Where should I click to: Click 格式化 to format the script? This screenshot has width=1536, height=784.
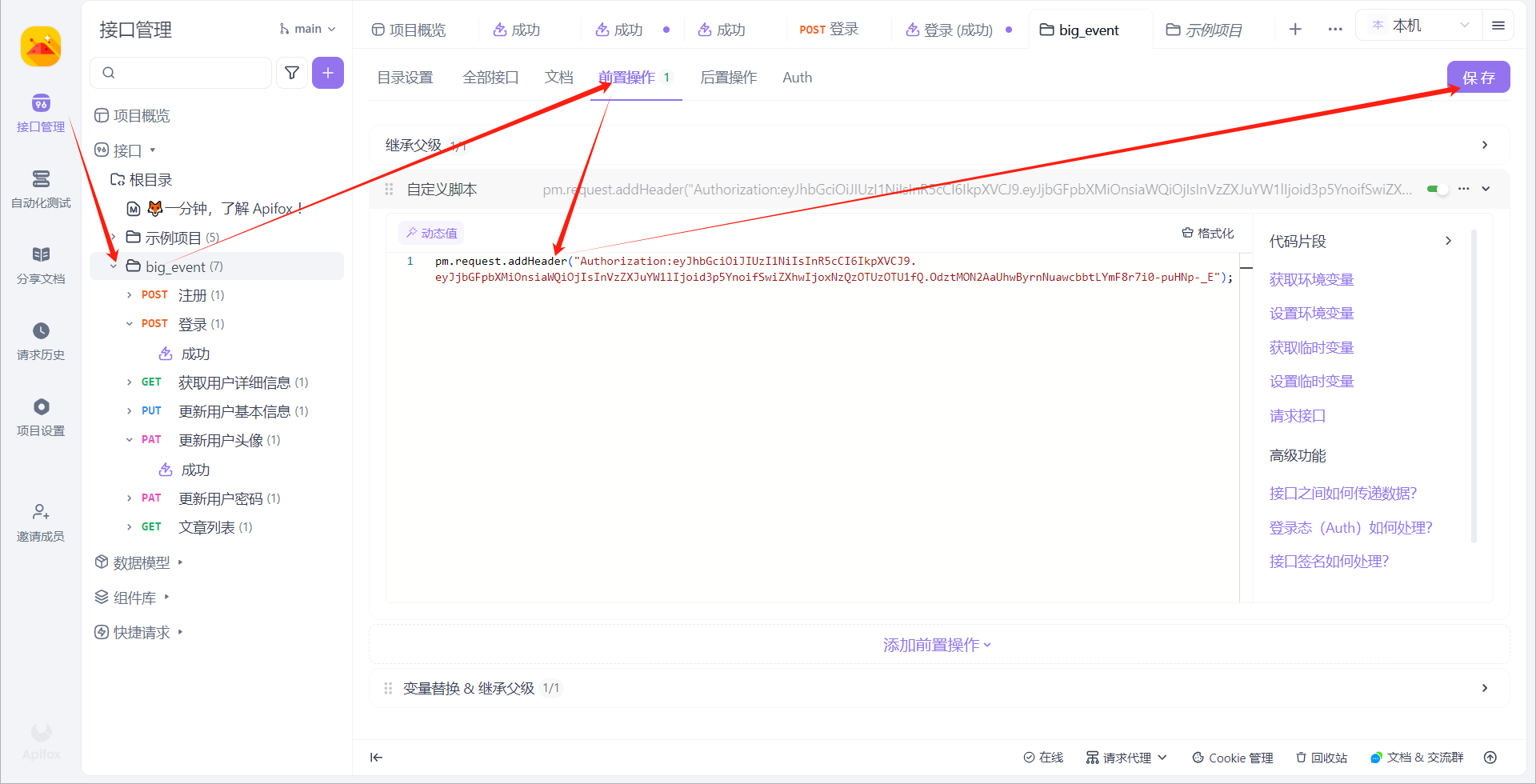pyautogui.click(x=1208, y=233)
